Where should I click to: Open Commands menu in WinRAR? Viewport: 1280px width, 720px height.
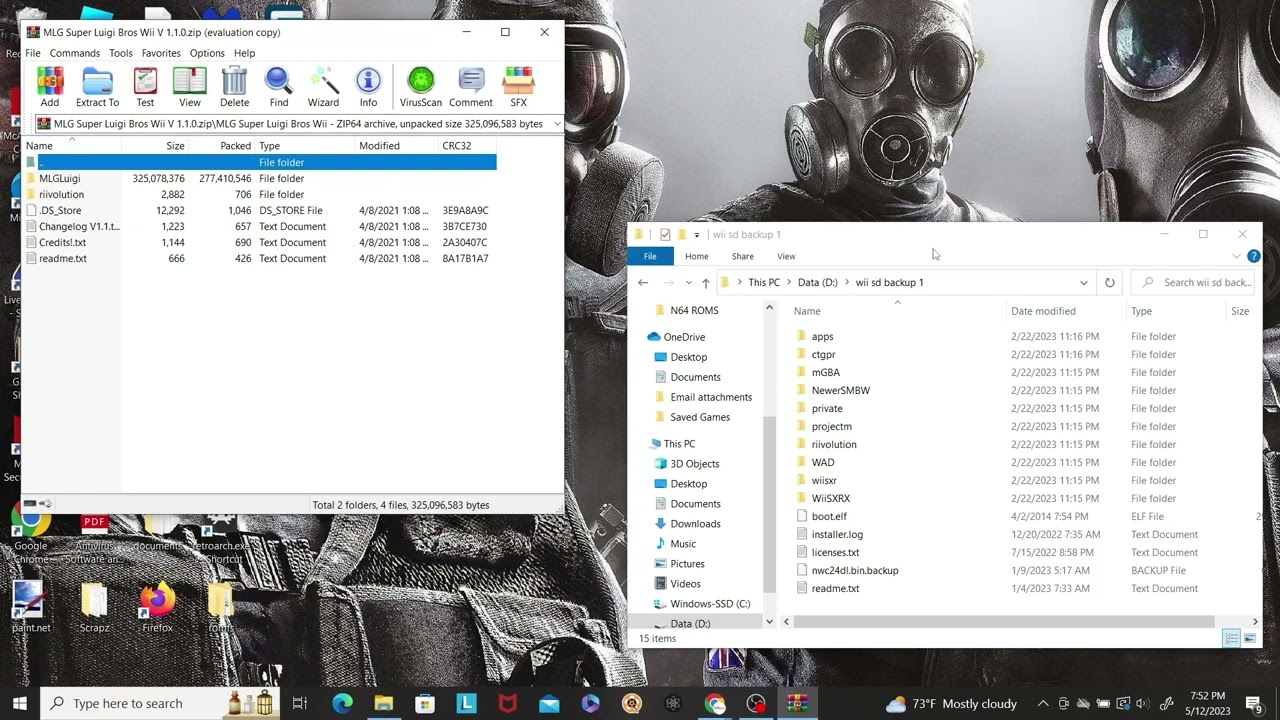(75, 53)
